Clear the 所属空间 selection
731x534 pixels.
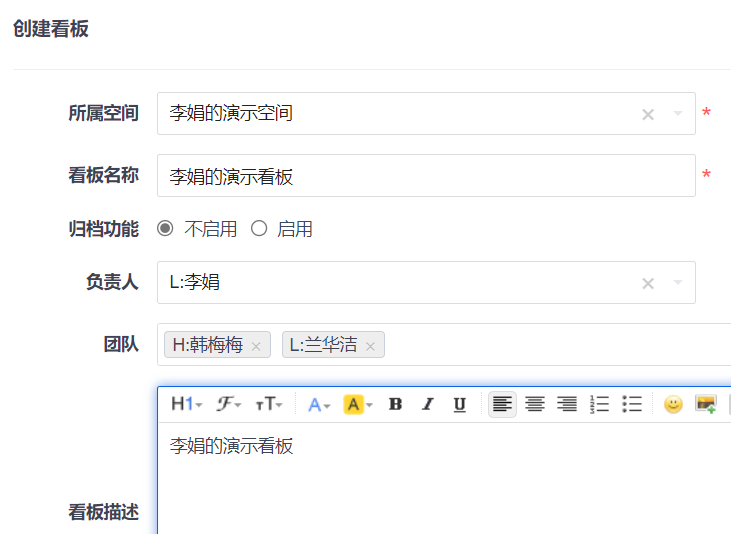click(648, 114)
